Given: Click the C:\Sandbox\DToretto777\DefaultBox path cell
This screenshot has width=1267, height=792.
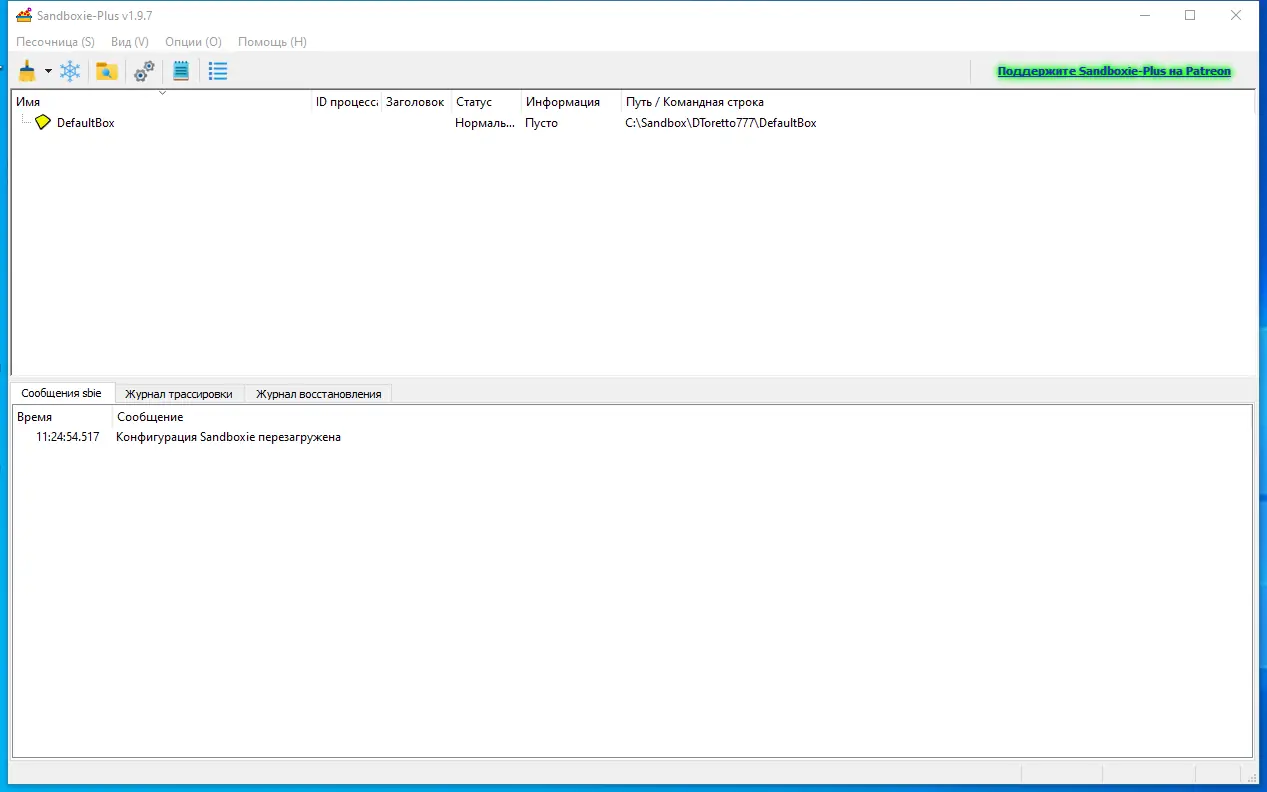Looking at the screenshot, I should click(721, 123).
